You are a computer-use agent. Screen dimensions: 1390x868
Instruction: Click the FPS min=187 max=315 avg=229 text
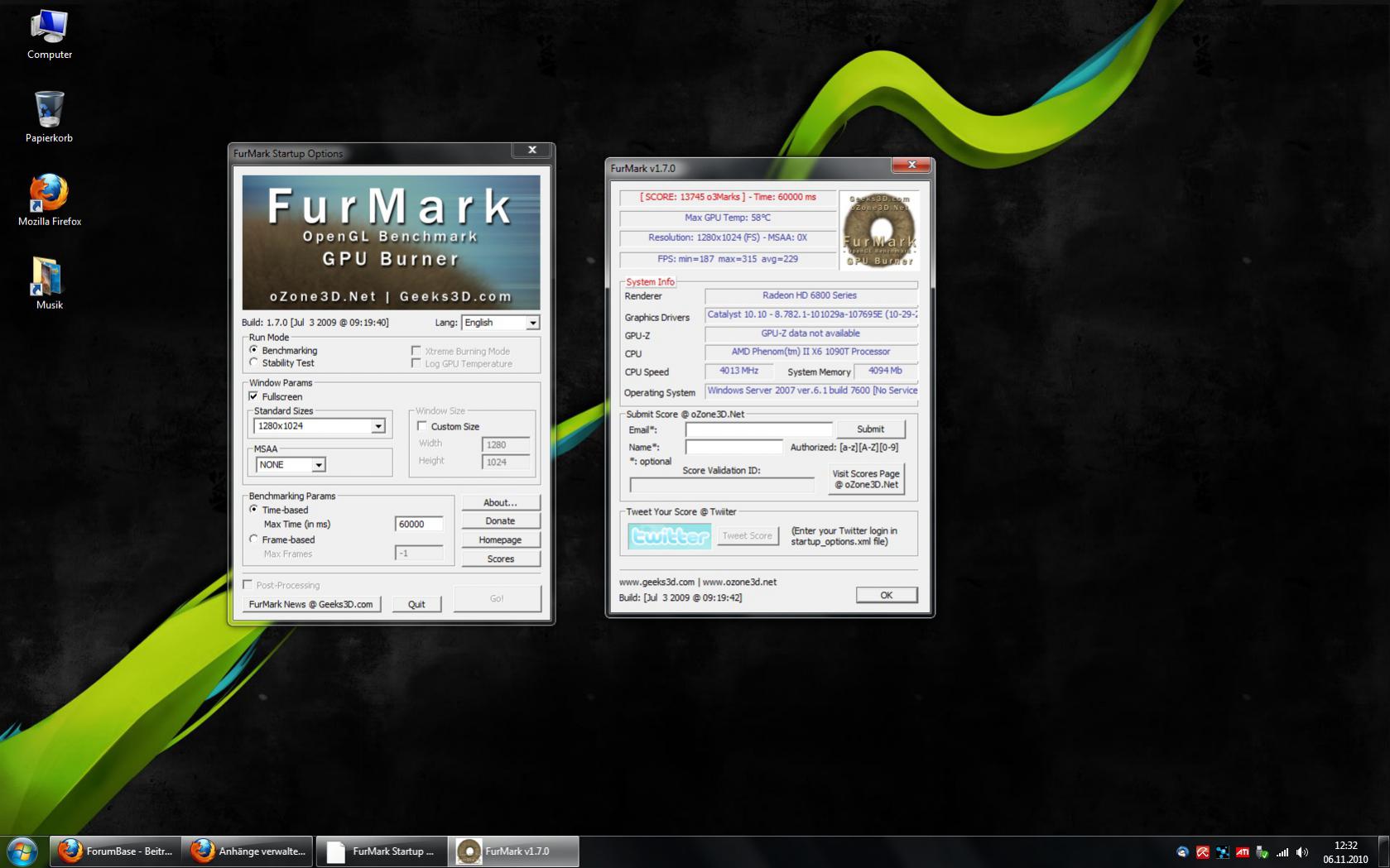728,259
